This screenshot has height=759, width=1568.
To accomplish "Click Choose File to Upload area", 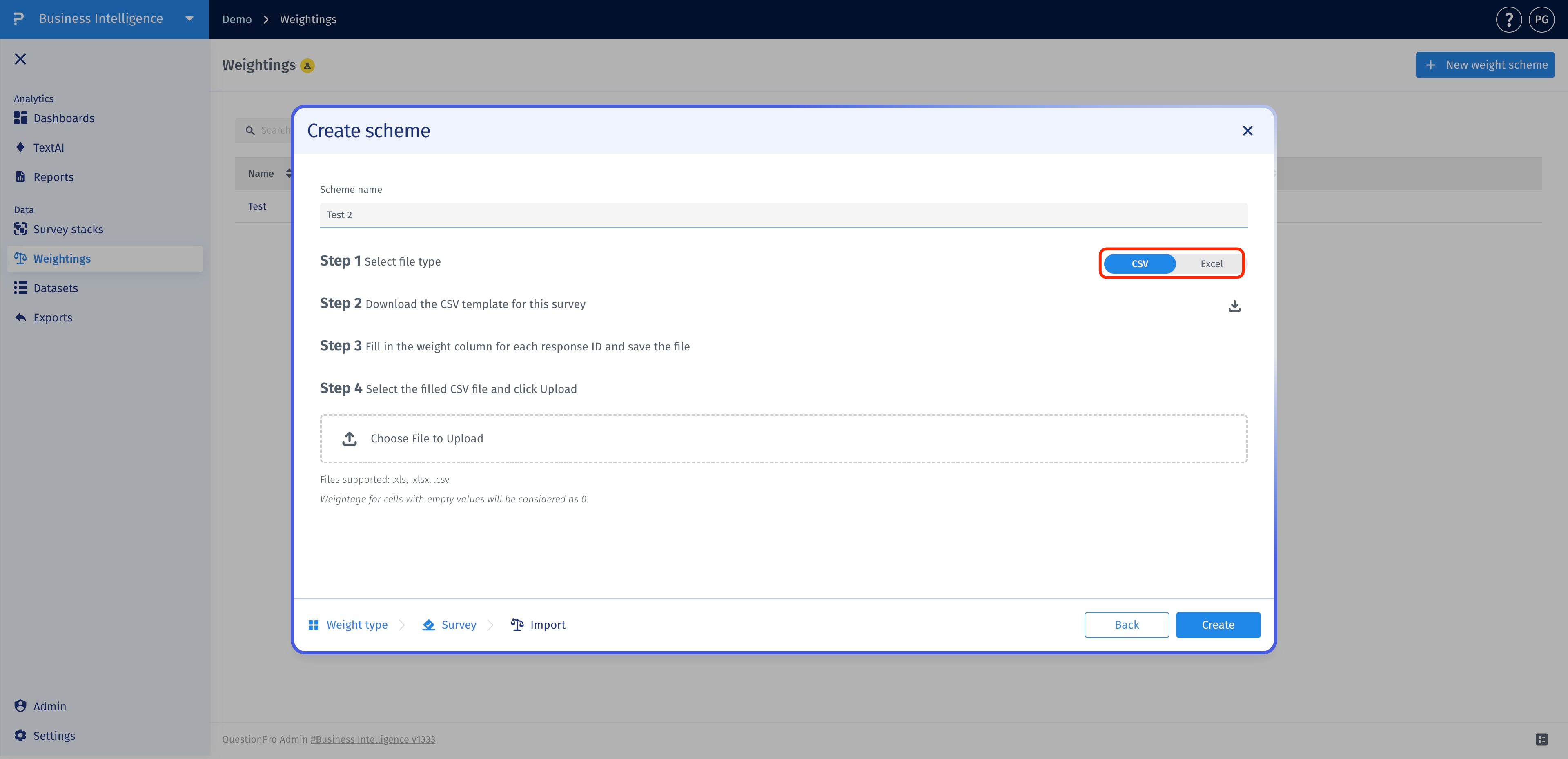I will tap(784, 439).
